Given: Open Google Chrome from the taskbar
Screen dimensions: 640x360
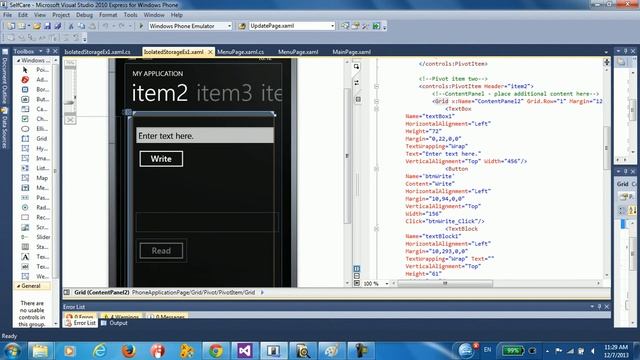Looking at the screenshot, I should click(x=216, y=351).
